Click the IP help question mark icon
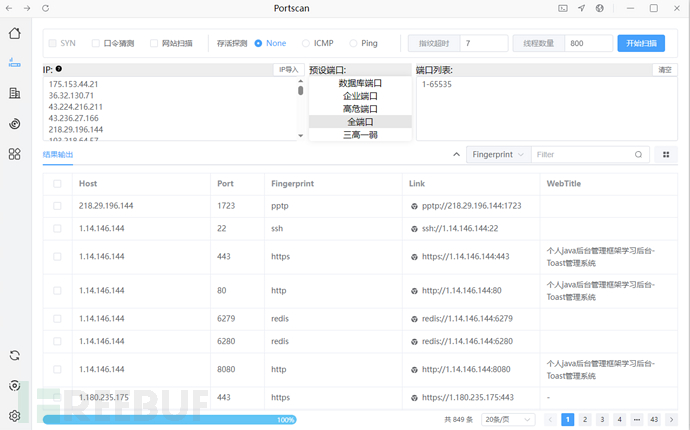 pyautogui.click(x=59, y=69)
